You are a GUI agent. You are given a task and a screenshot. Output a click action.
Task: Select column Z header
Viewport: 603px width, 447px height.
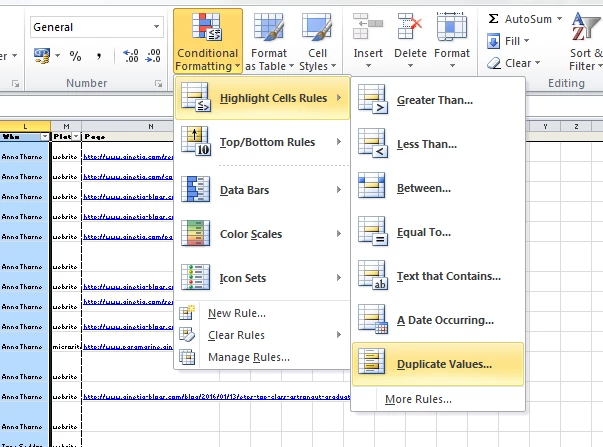(576, 126)
